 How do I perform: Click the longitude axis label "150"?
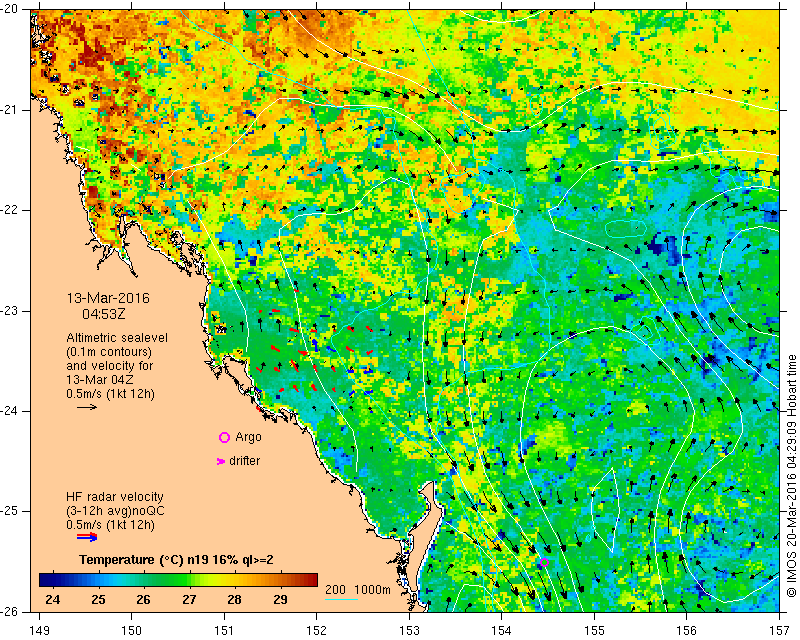click(132, 631)
